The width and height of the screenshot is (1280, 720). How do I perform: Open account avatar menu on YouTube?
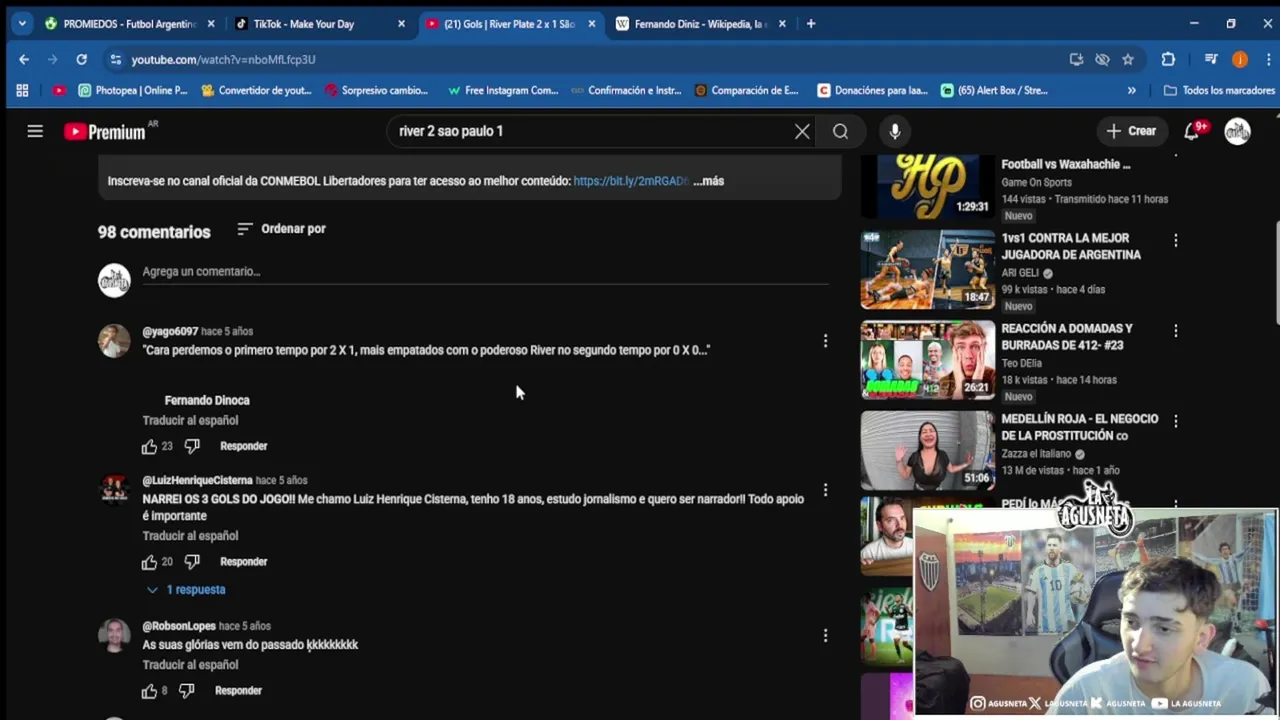click(x=1238, y=131)
